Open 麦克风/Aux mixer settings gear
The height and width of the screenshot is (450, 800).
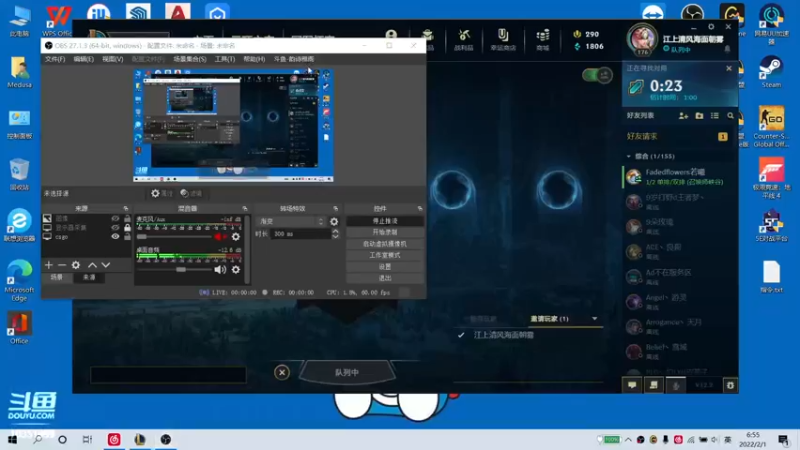236,237
